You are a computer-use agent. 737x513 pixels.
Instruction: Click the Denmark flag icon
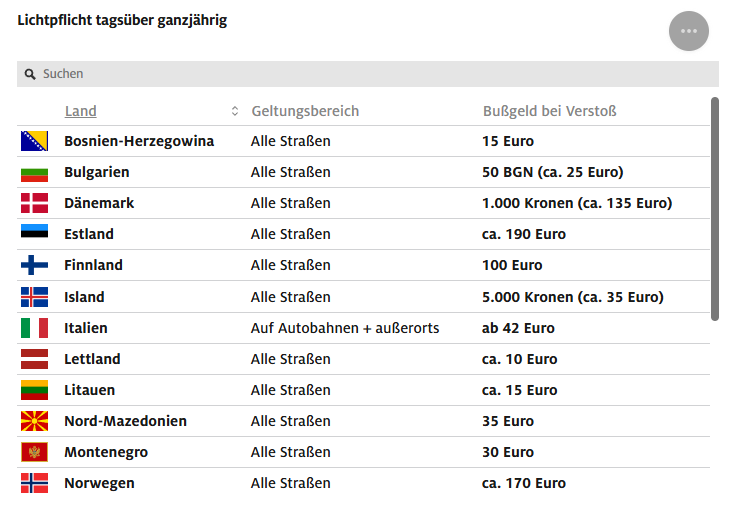click(x=34, y=203)
